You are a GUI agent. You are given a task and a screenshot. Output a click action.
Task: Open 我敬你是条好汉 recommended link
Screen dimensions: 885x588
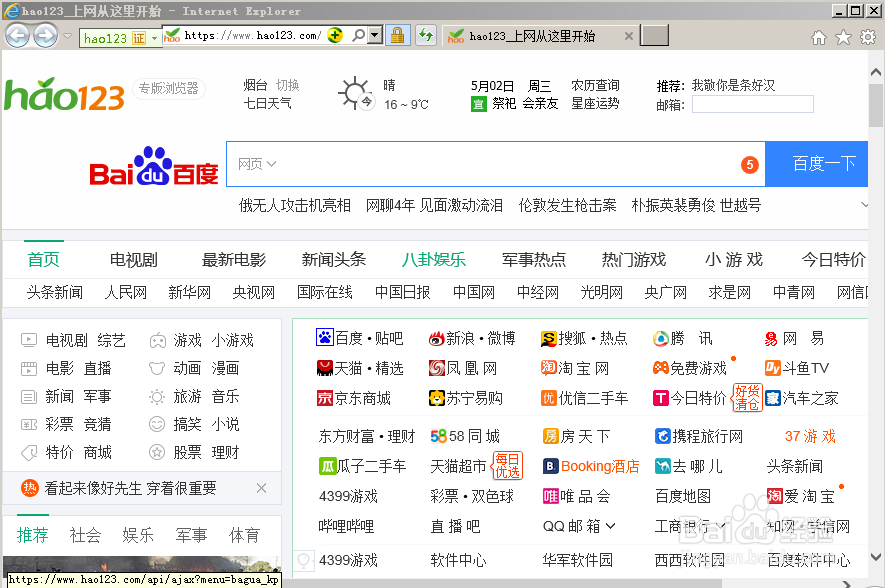(734, 85)
